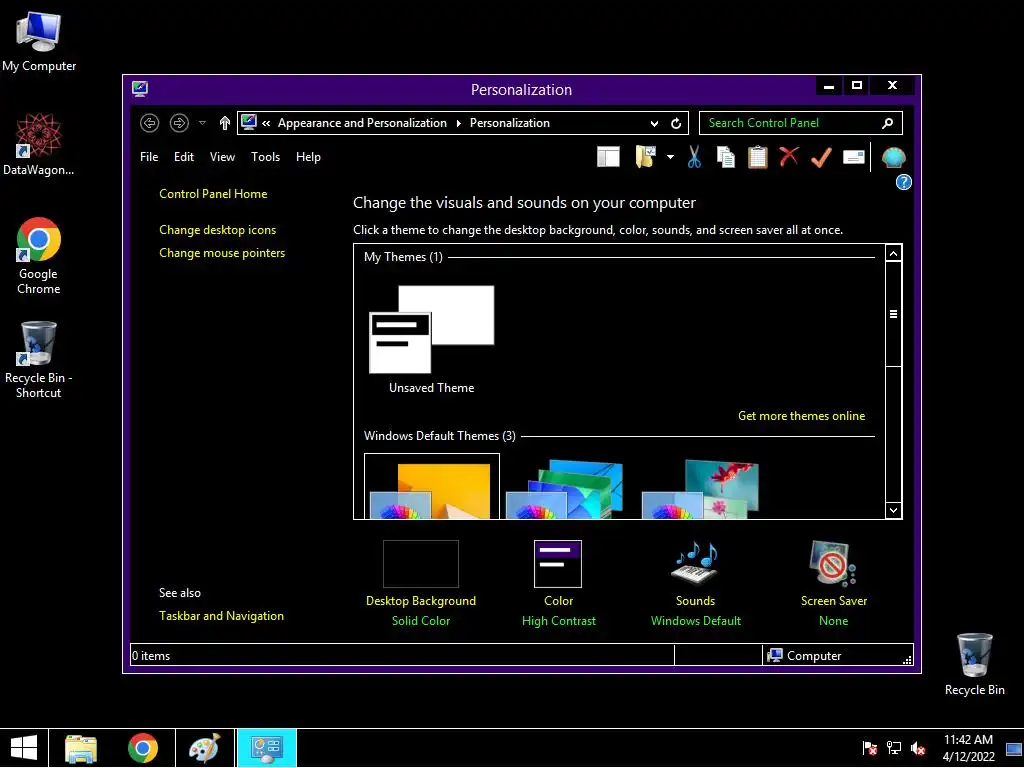Click the muted volume tray icon
This screenshot has width=1024, height=768.
pyautogui.click(x=918, y=748)
